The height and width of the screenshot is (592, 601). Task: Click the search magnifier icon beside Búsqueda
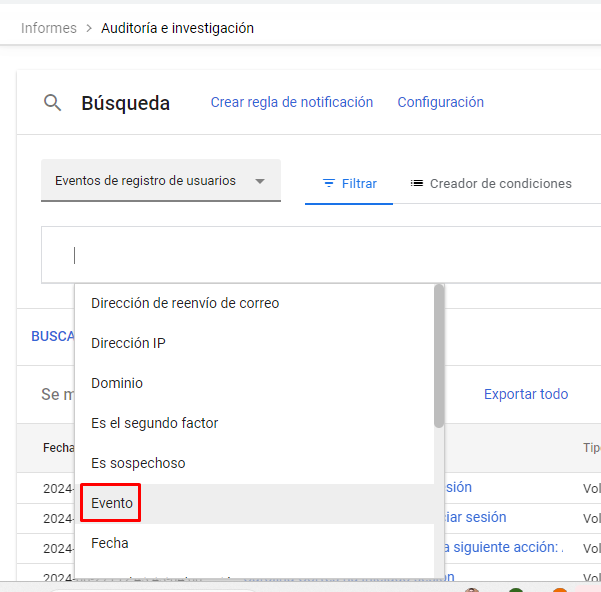pos(52,103)
